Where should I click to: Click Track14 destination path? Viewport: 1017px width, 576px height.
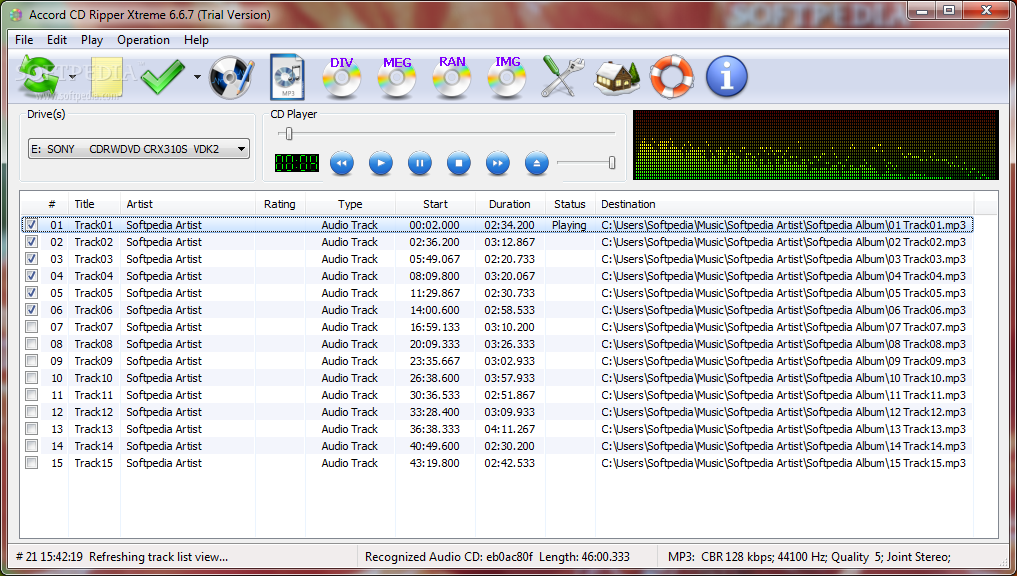784,446
